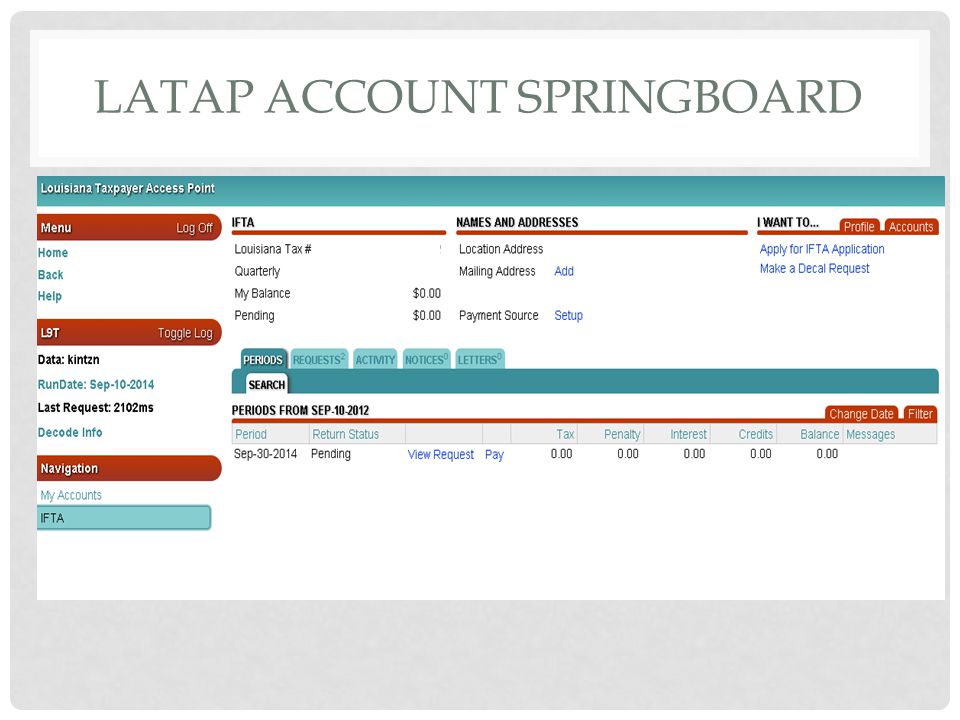Switch to the Notices tab
Viewport: 960px width, 720px height.
click(426, 359)
